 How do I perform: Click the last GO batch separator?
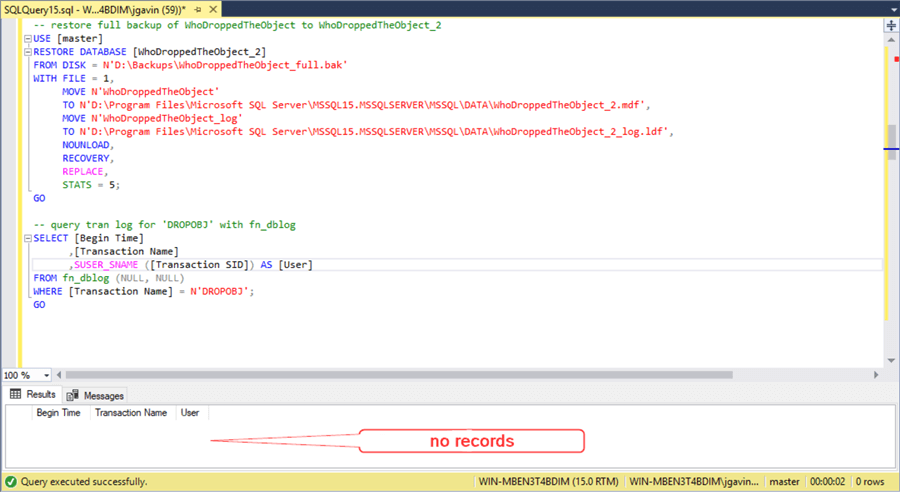coord(39,305)
